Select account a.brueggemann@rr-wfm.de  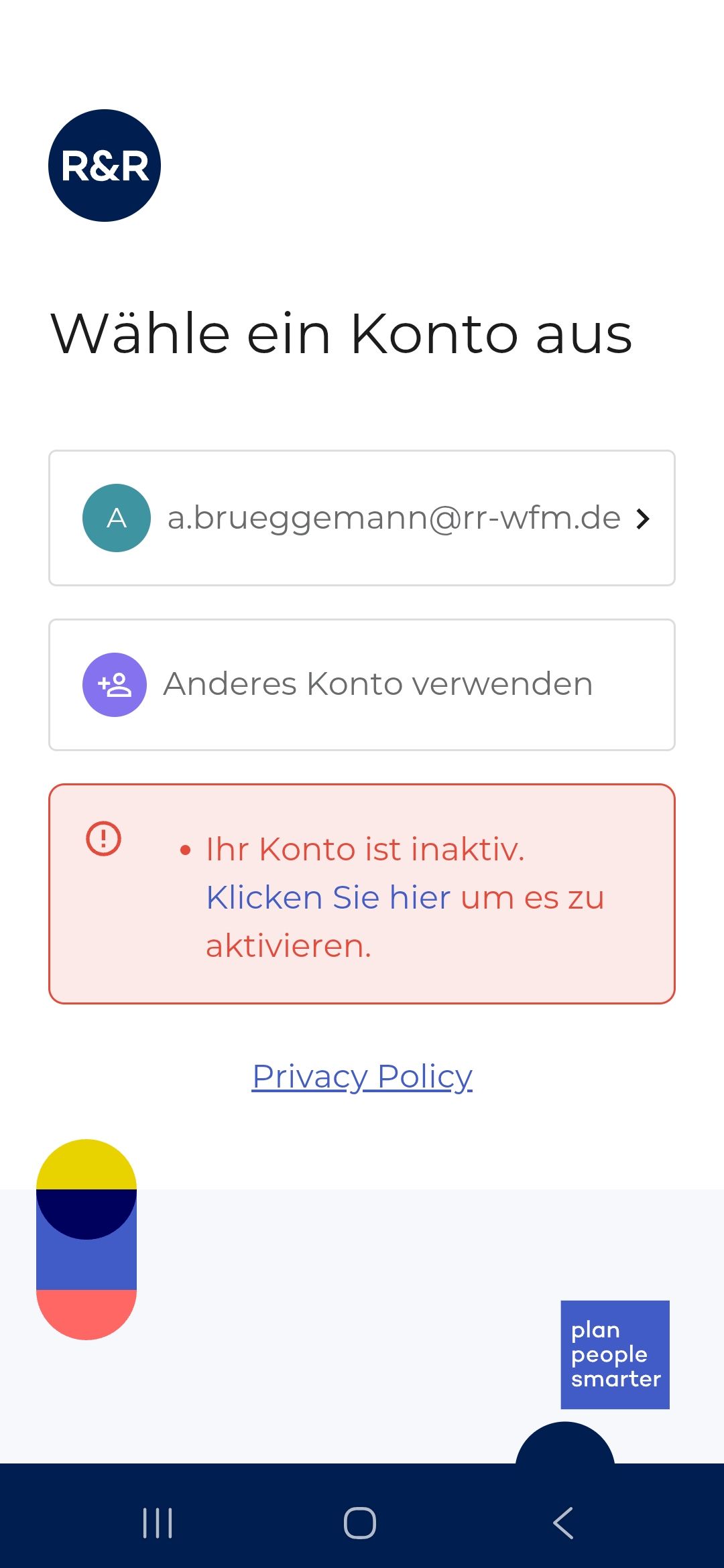pos(362,518)
